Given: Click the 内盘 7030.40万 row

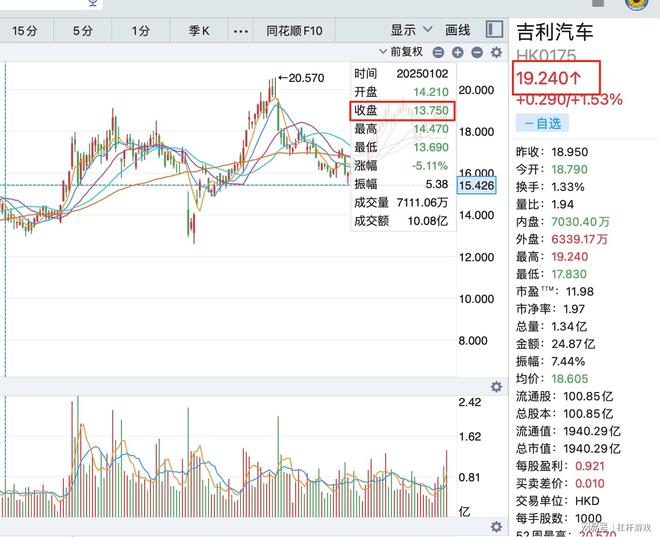Looking at the screenshot, I should click(x=563, y=222).
